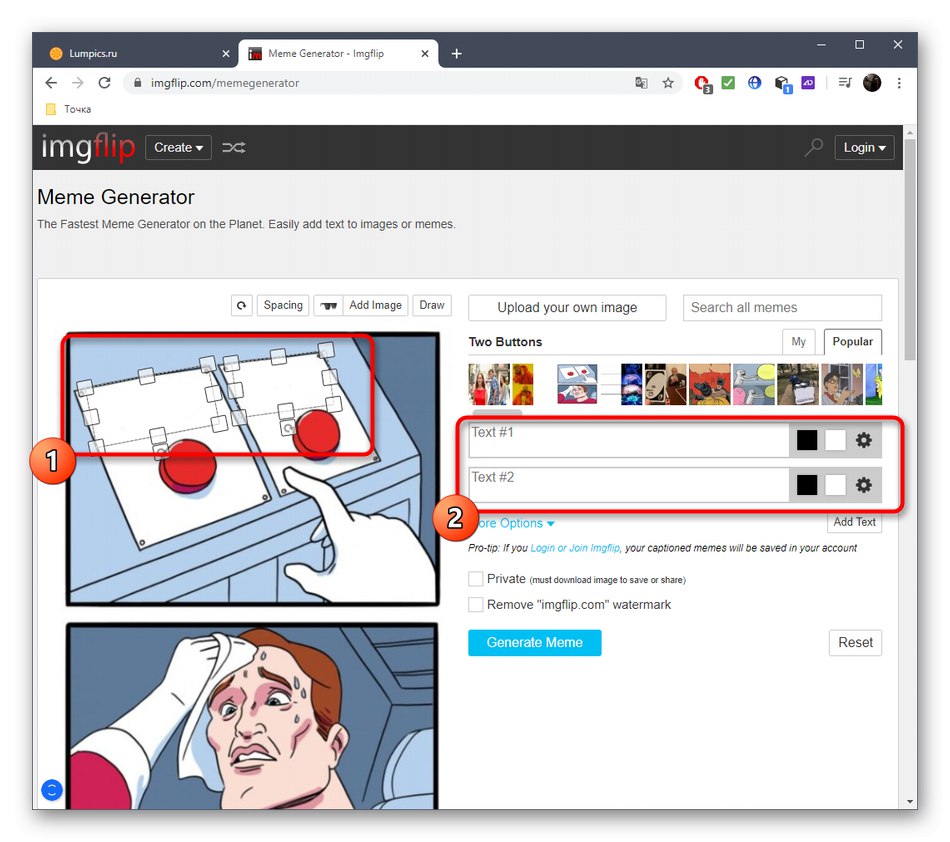The height and width of the screenshot is (842, 950).
Task: Click the Add Text button
Action: coord(854,522)
